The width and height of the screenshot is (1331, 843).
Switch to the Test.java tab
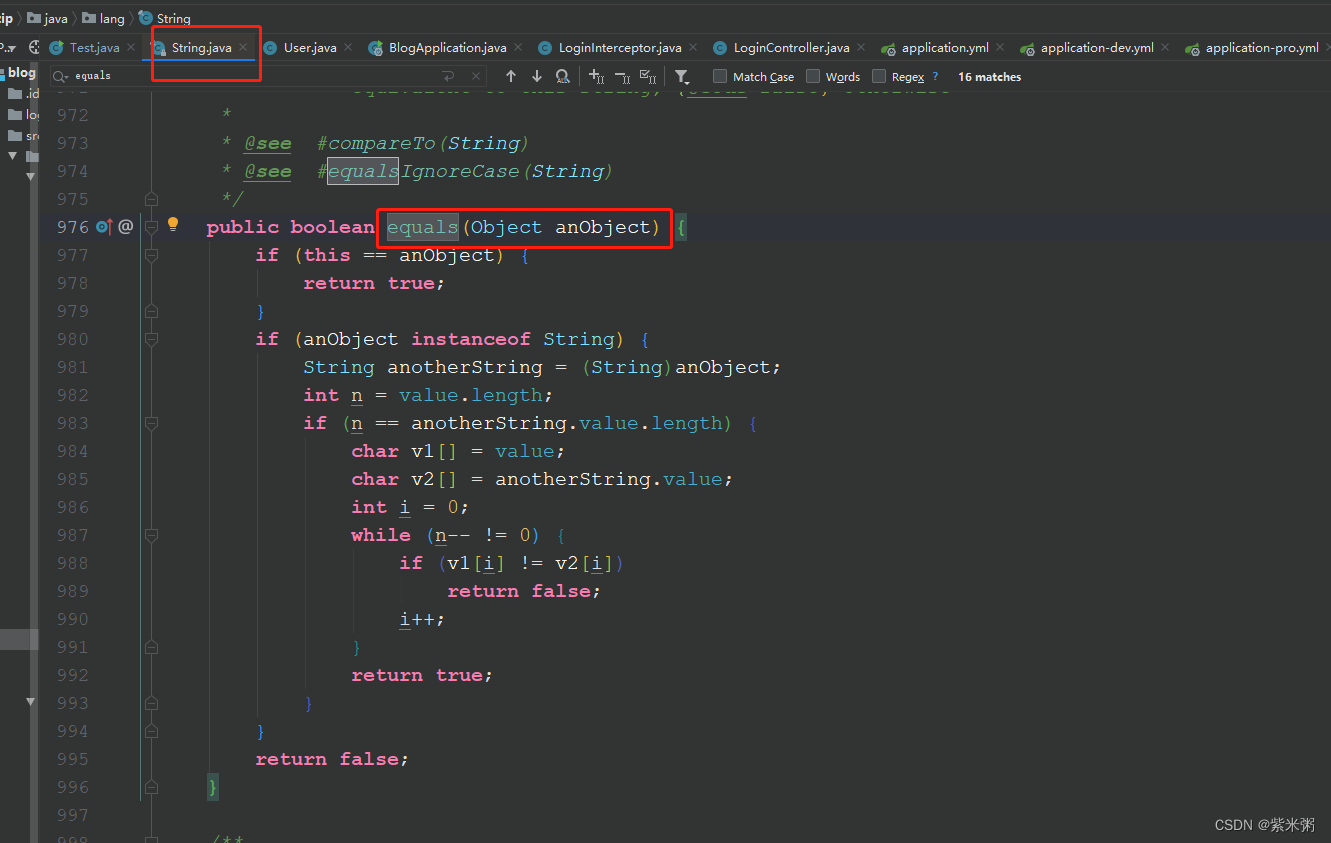(x=94, y=47)
